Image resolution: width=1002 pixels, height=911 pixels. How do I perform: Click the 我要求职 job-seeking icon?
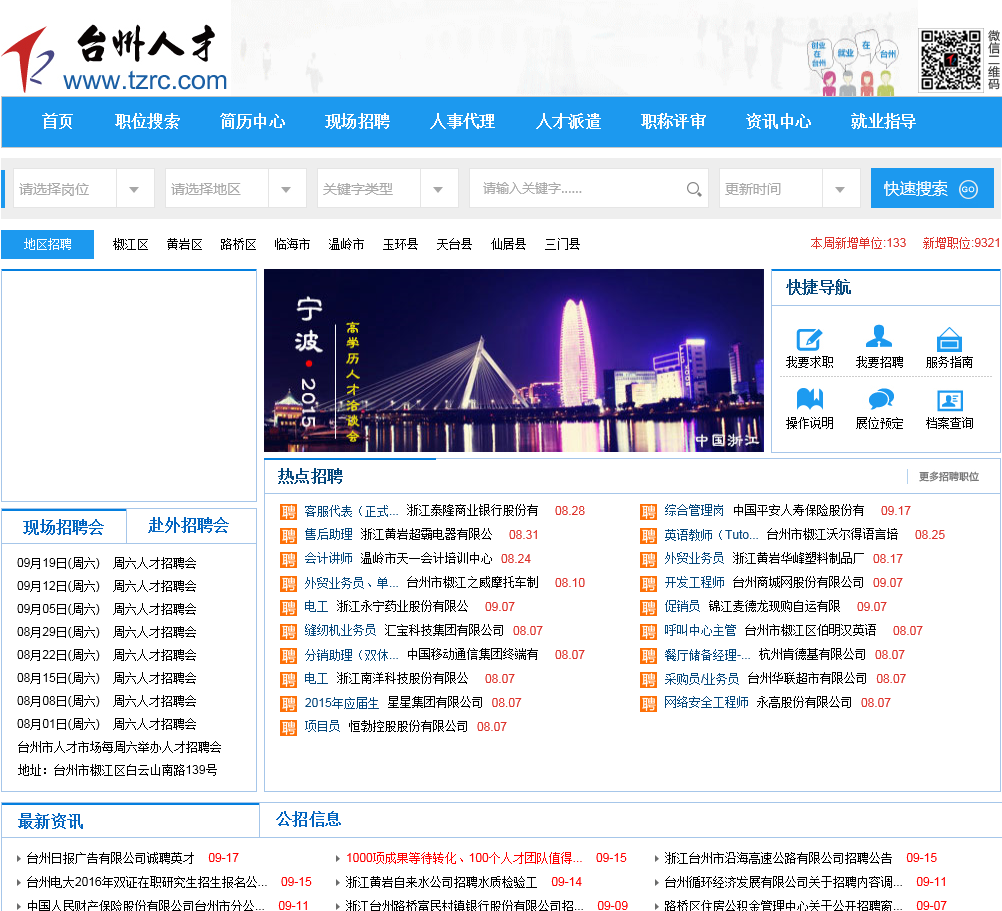click(x=809, y=340)
